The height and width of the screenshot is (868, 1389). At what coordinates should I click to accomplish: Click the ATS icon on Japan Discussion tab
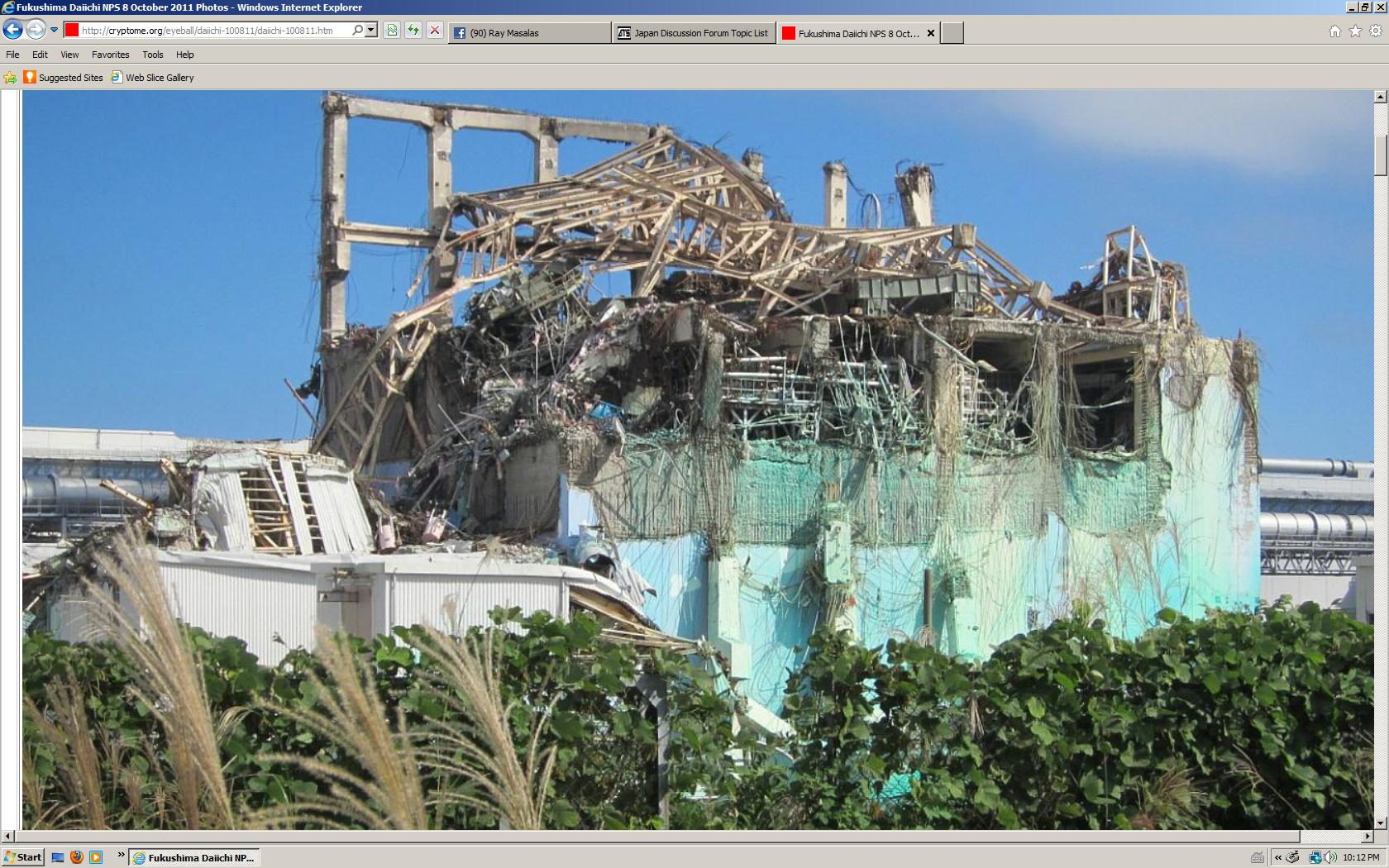click(624, 33)
